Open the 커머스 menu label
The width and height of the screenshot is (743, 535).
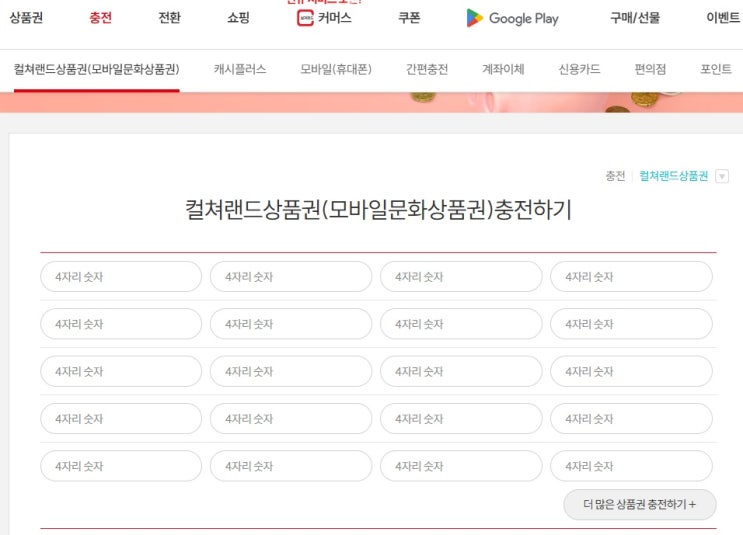pyautogui.click(x=335, y=18)
